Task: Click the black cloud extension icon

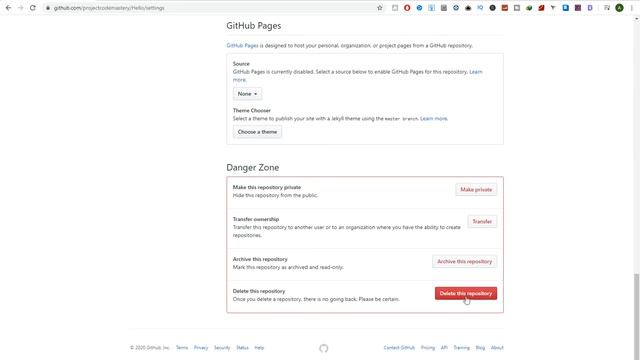Action: [x=468, y=8]
